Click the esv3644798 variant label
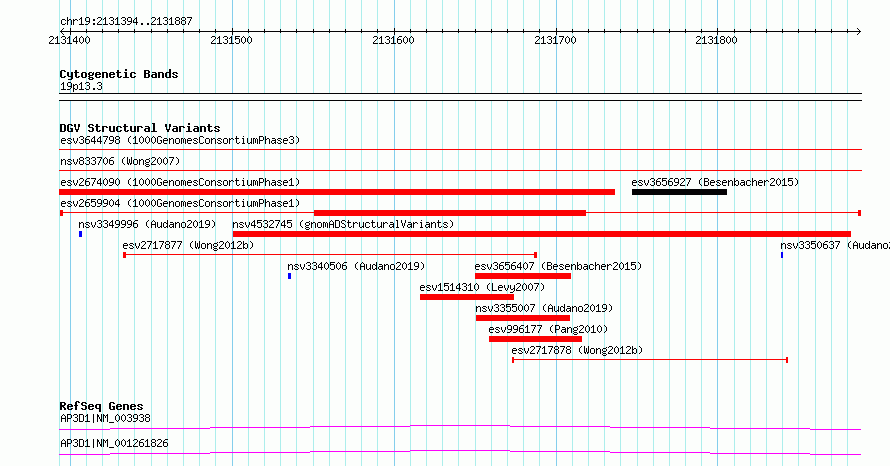Image resolution: width=890 pixels, height=466 pixels. [180, 140]
